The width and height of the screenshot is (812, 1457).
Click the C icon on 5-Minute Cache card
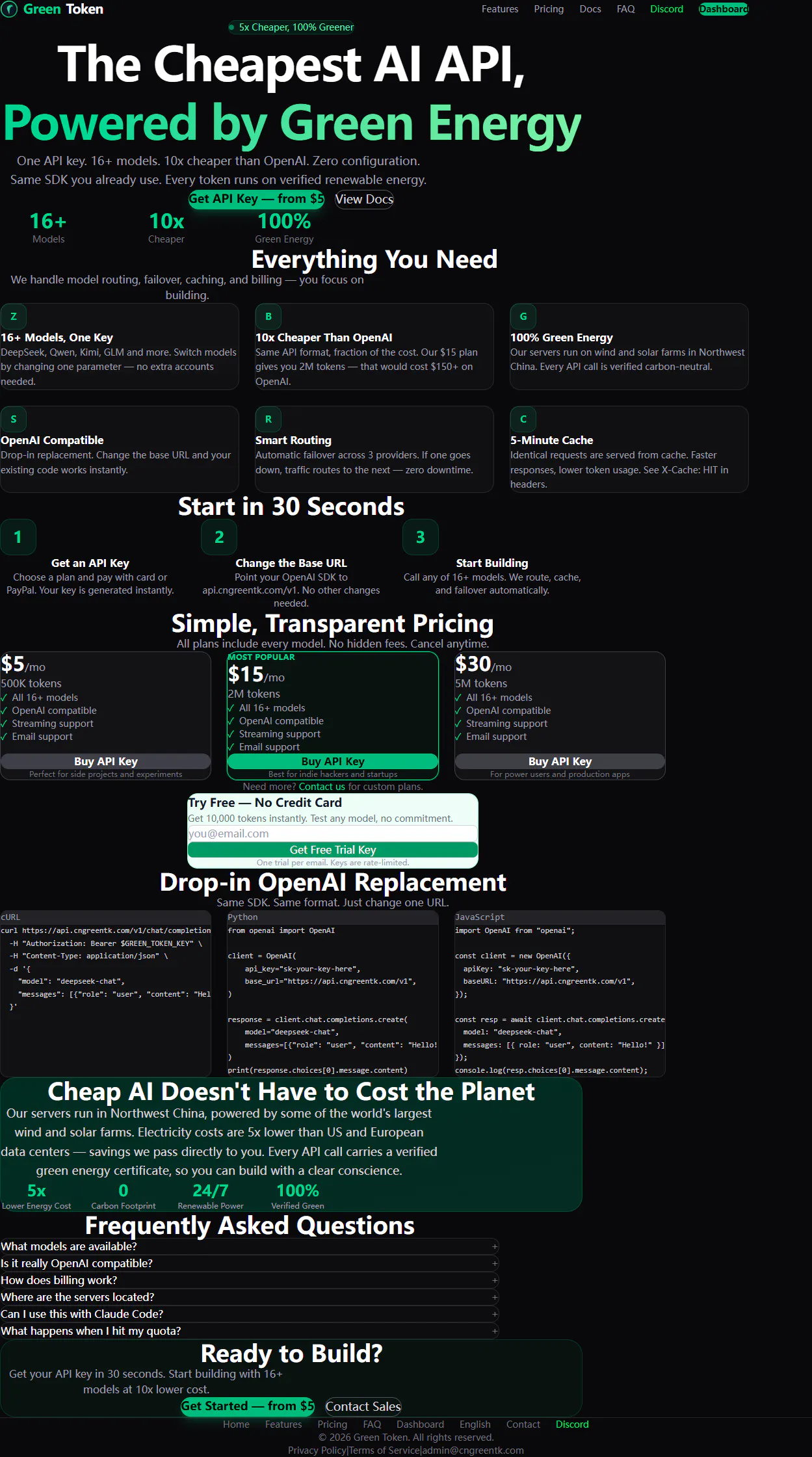point(523,419)
